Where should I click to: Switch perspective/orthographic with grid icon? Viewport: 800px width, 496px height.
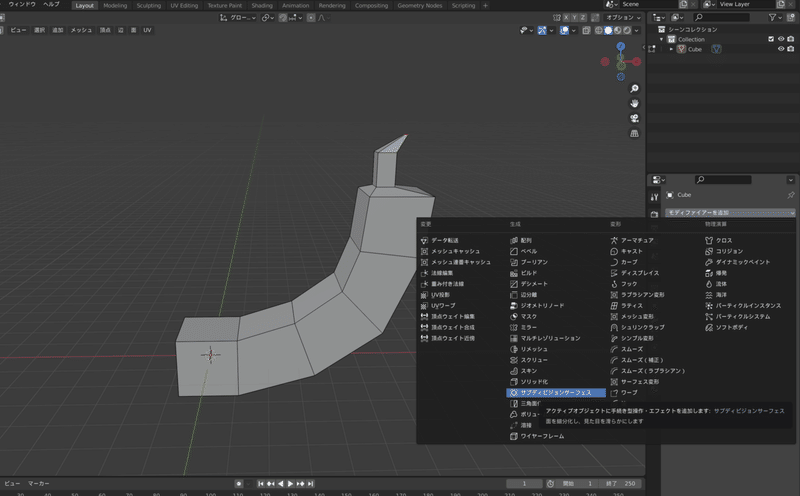(x=634, y=132)
